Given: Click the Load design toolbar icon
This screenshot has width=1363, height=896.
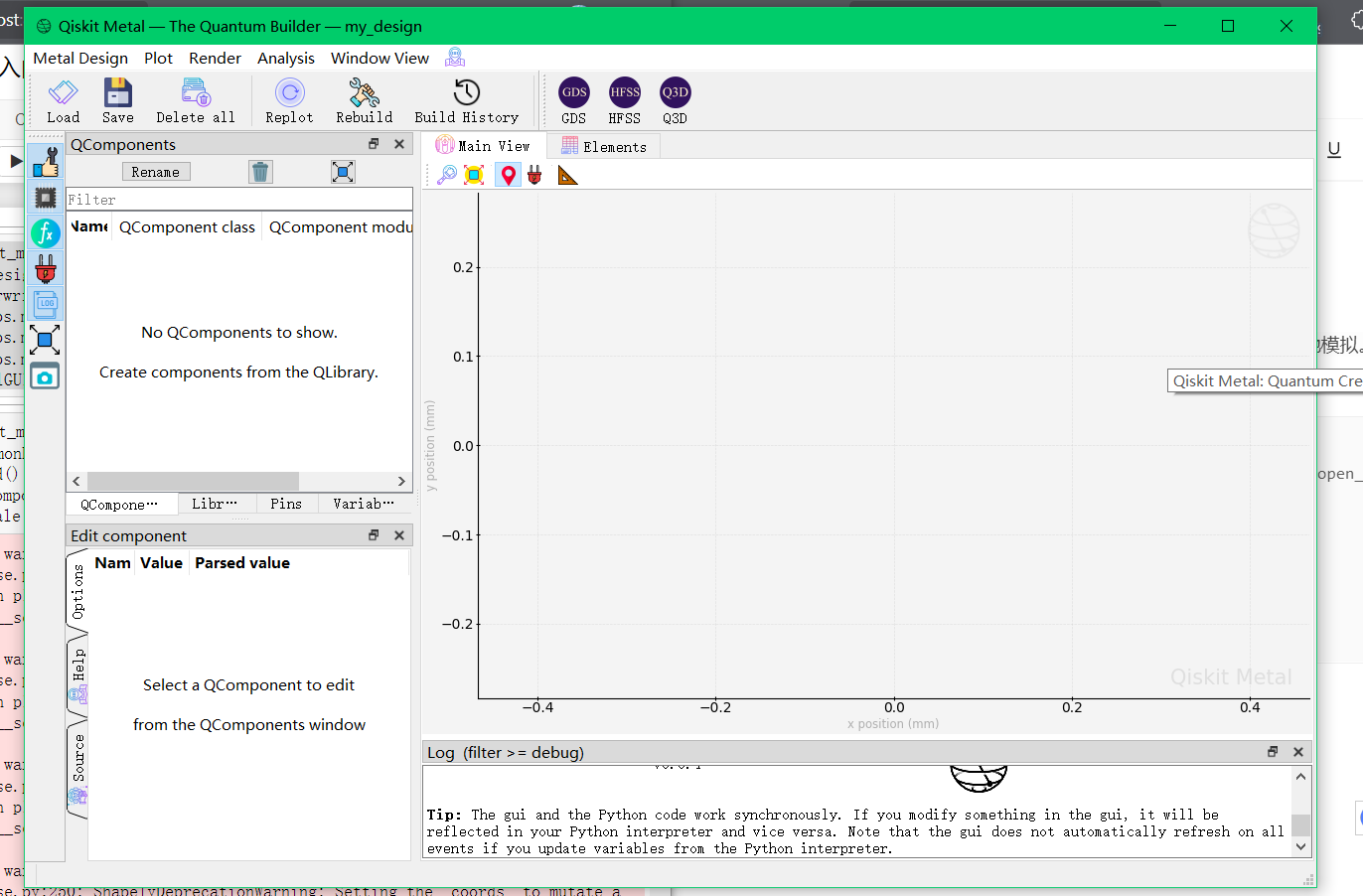Looking at the screenshot, I should point(63,101).
